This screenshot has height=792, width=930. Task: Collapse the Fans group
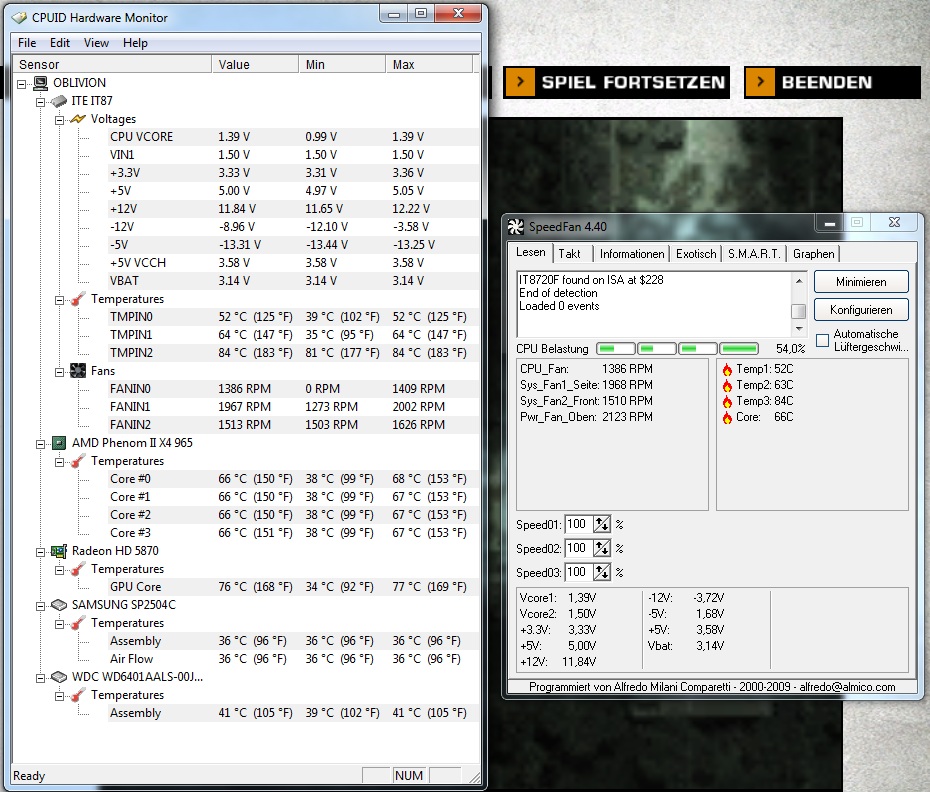(59, 372)
